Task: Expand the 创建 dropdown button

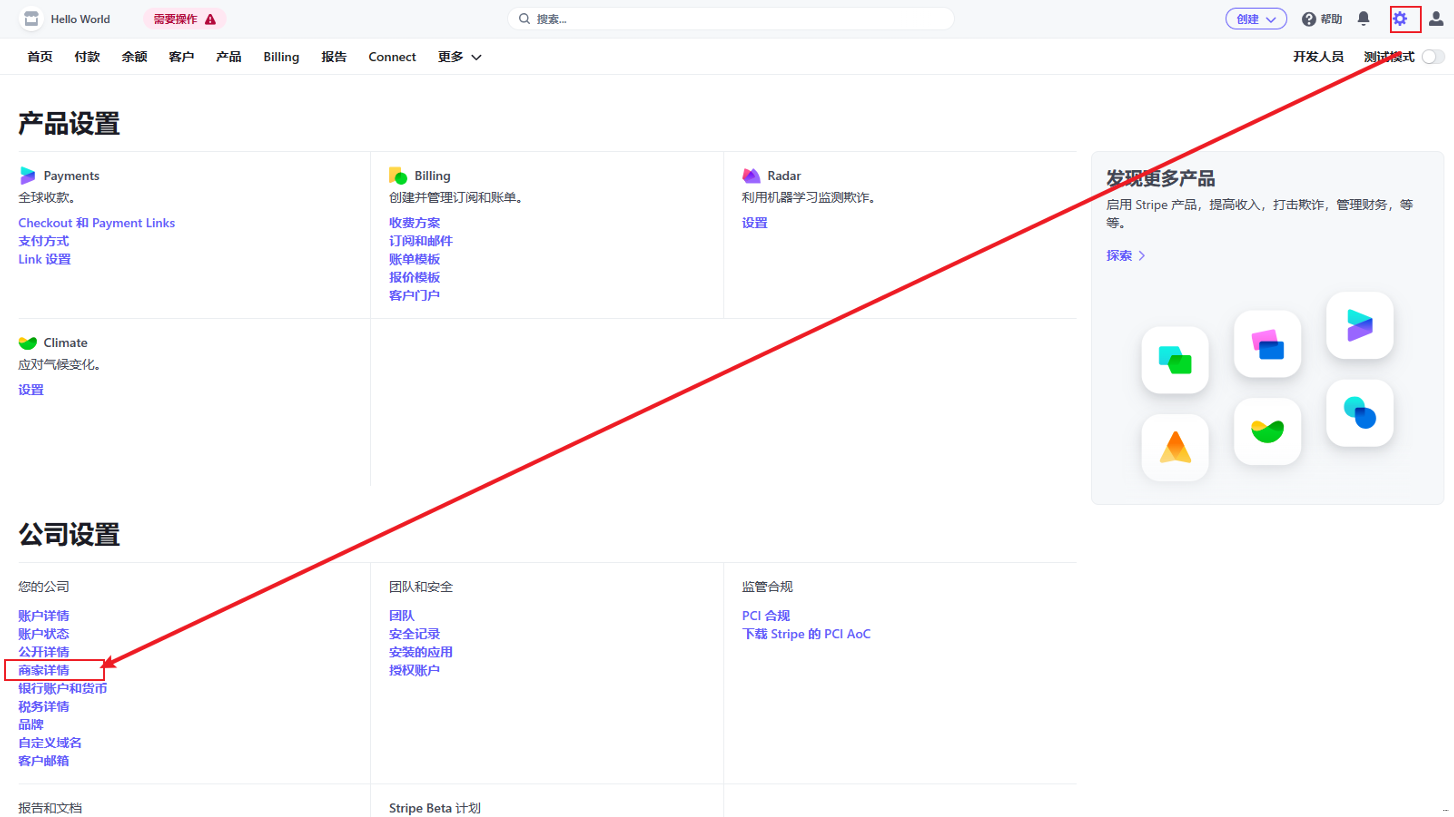Action: 1256,19
